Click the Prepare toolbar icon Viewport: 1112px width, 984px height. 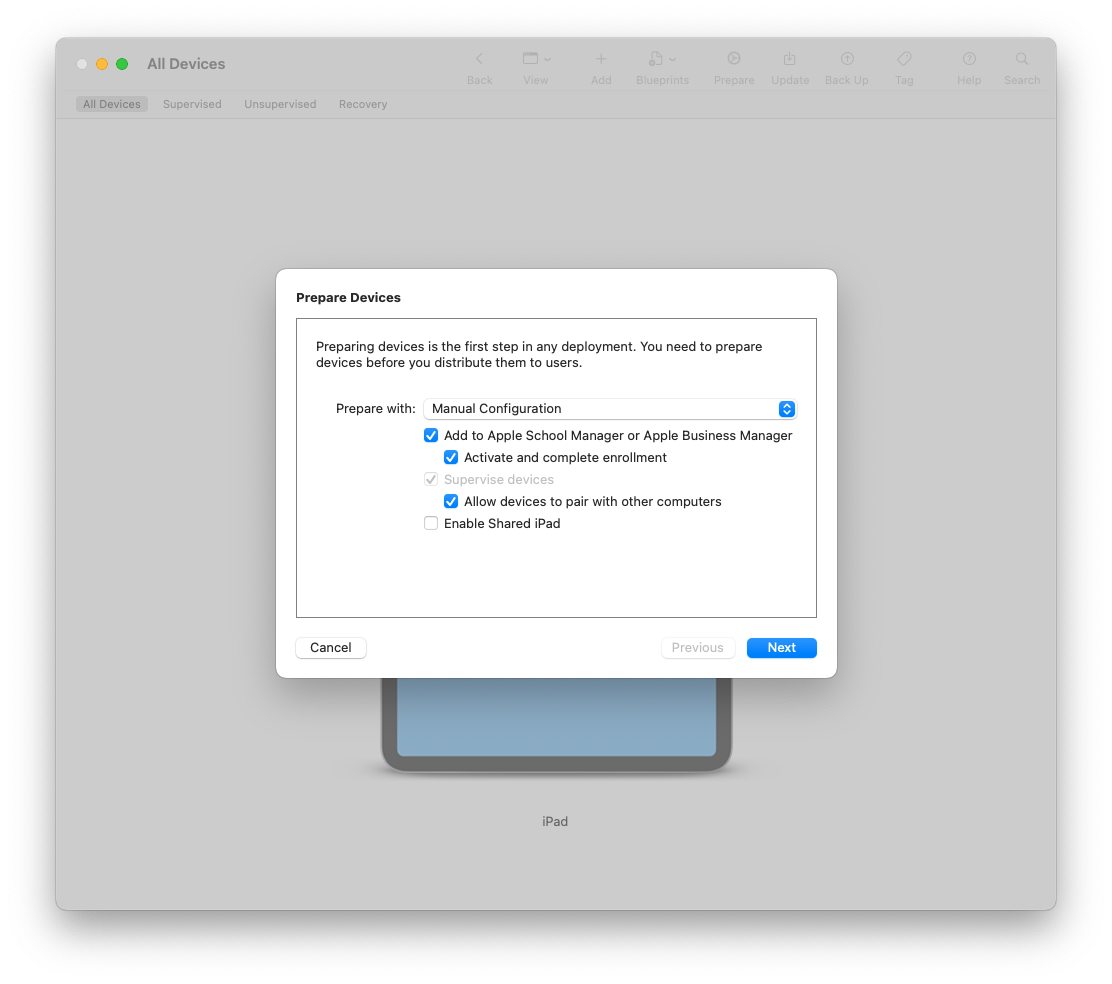tap(734, 59)
